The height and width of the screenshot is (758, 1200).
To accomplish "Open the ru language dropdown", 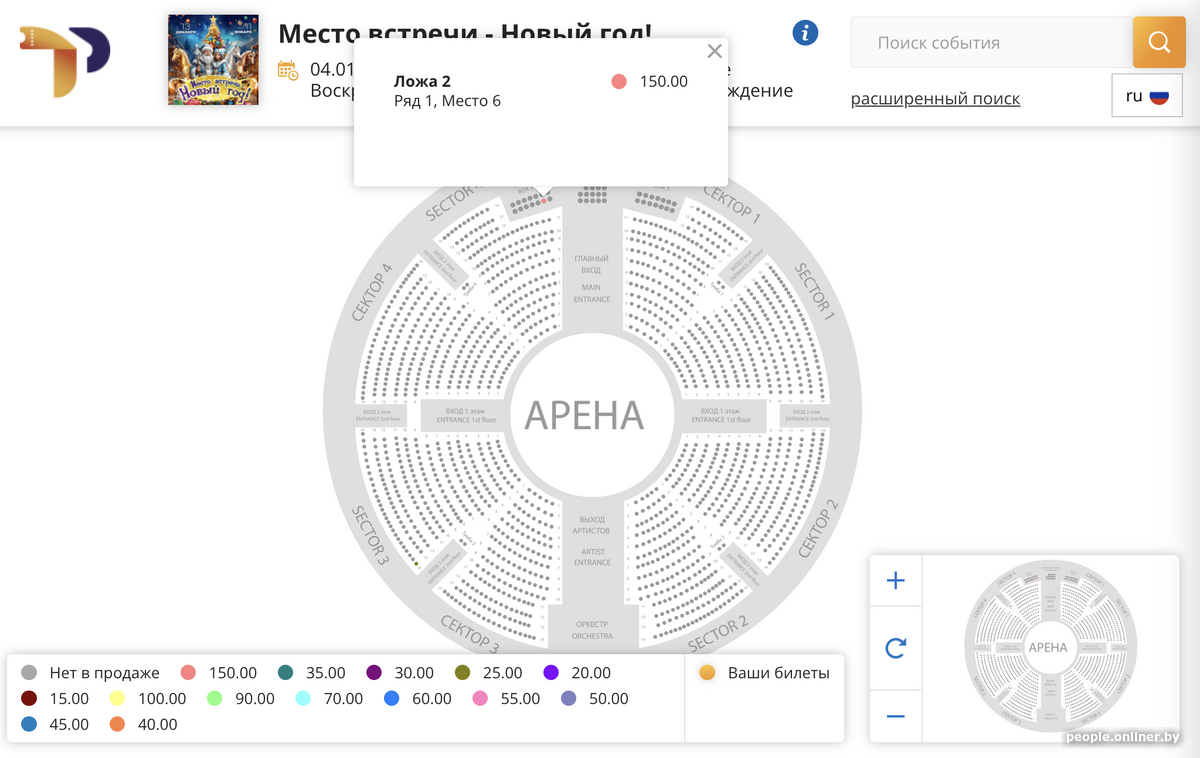I will [1146, 96].
